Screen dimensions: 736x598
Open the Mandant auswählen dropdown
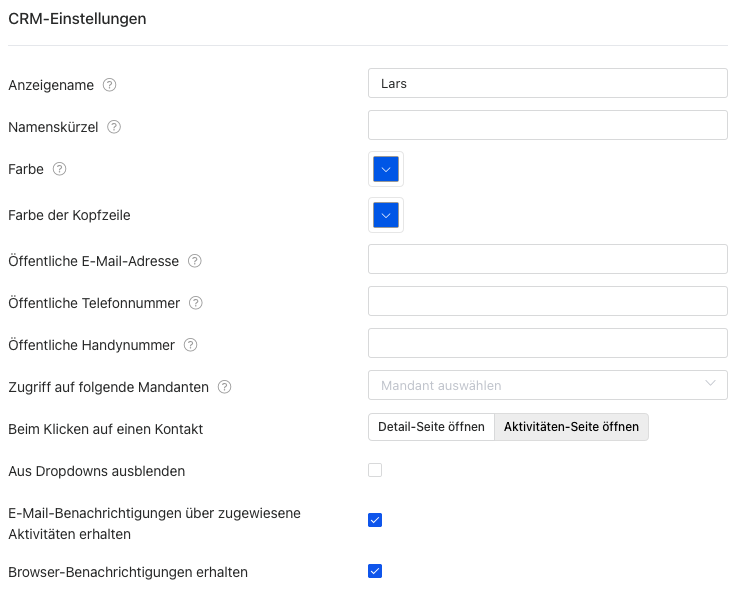coord(547,385)
